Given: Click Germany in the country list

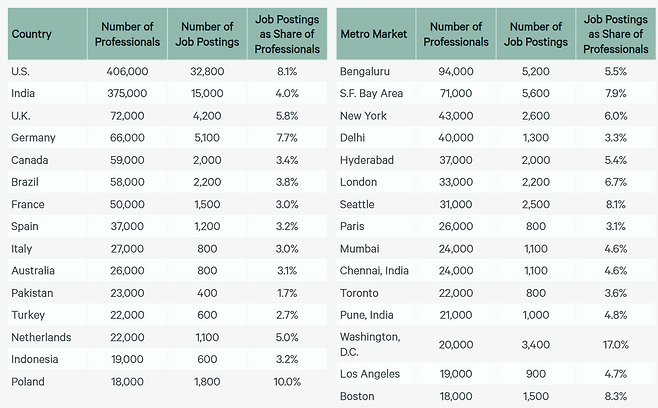Looking at the screenshot, I should point(33,137).
